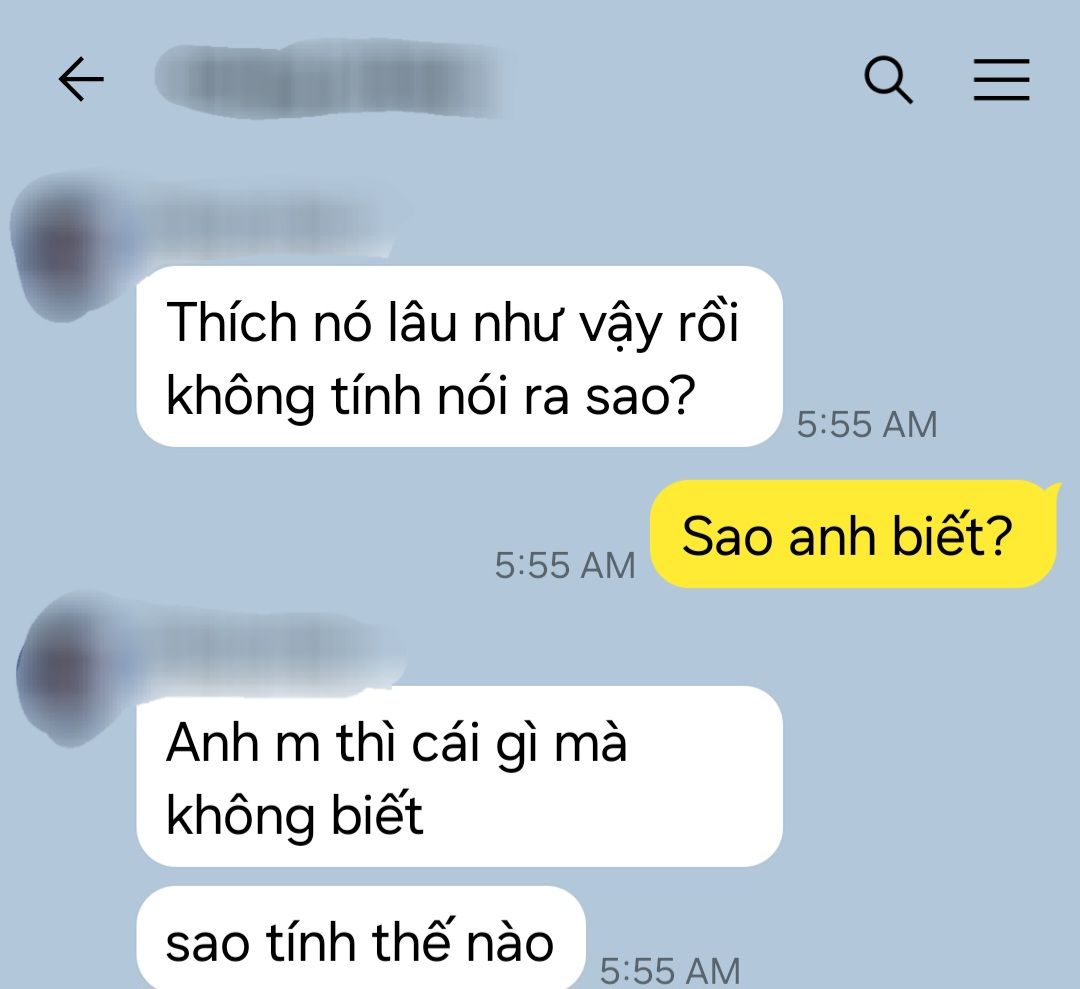Open the chat search magnifier
Screen dimensions: 1080x989
(889, 81)
